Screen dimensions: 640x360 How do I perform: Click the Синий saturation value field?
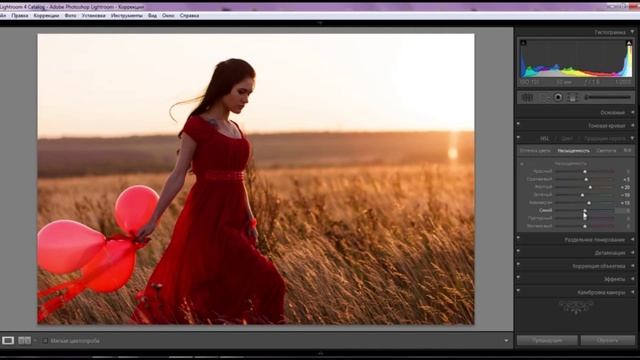coord(623,211)
